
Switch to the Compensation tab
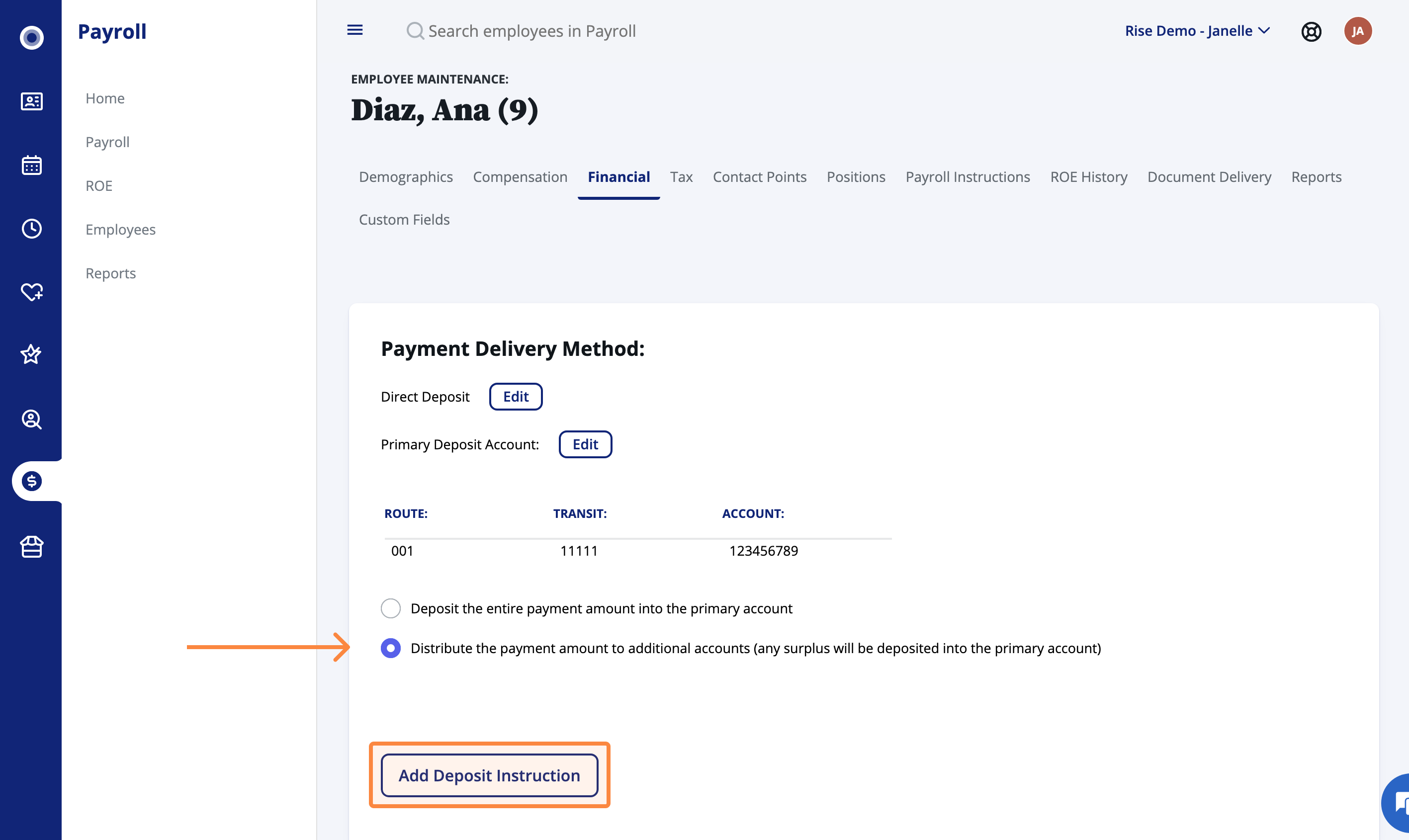(520, 176)
